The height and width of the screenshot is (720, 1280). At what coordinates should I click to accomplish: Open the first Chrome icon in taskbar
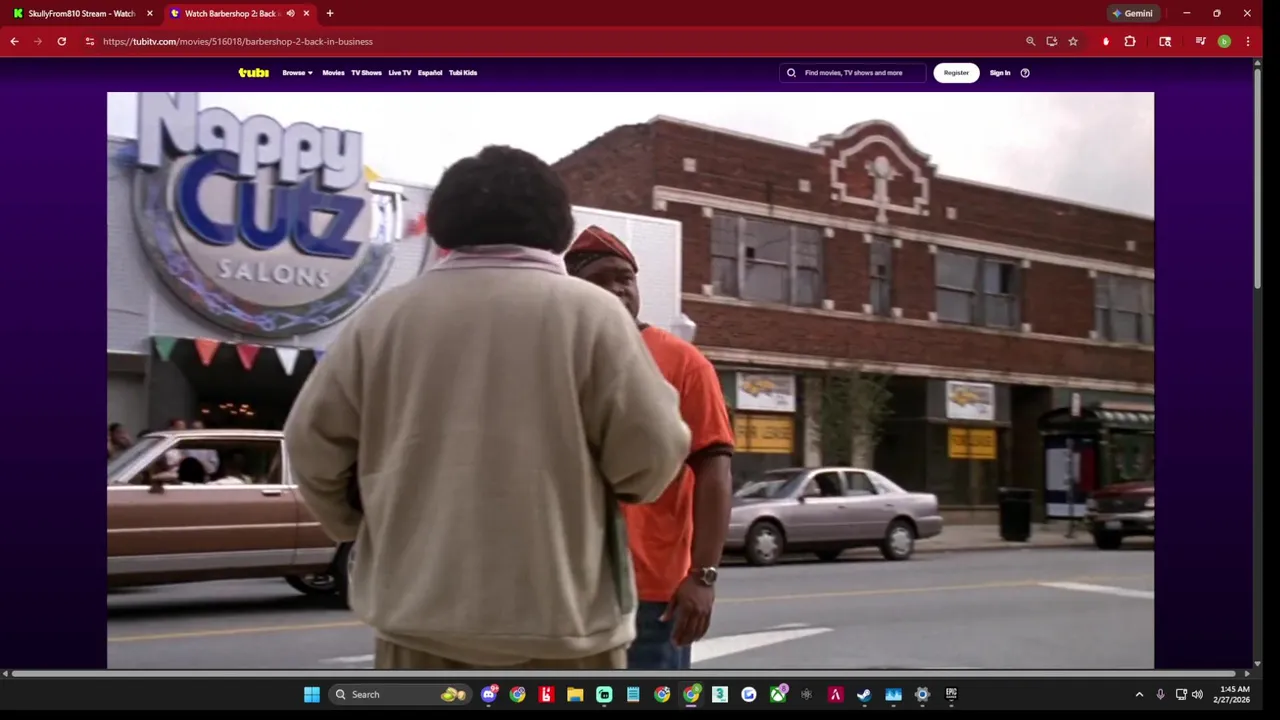517,694
